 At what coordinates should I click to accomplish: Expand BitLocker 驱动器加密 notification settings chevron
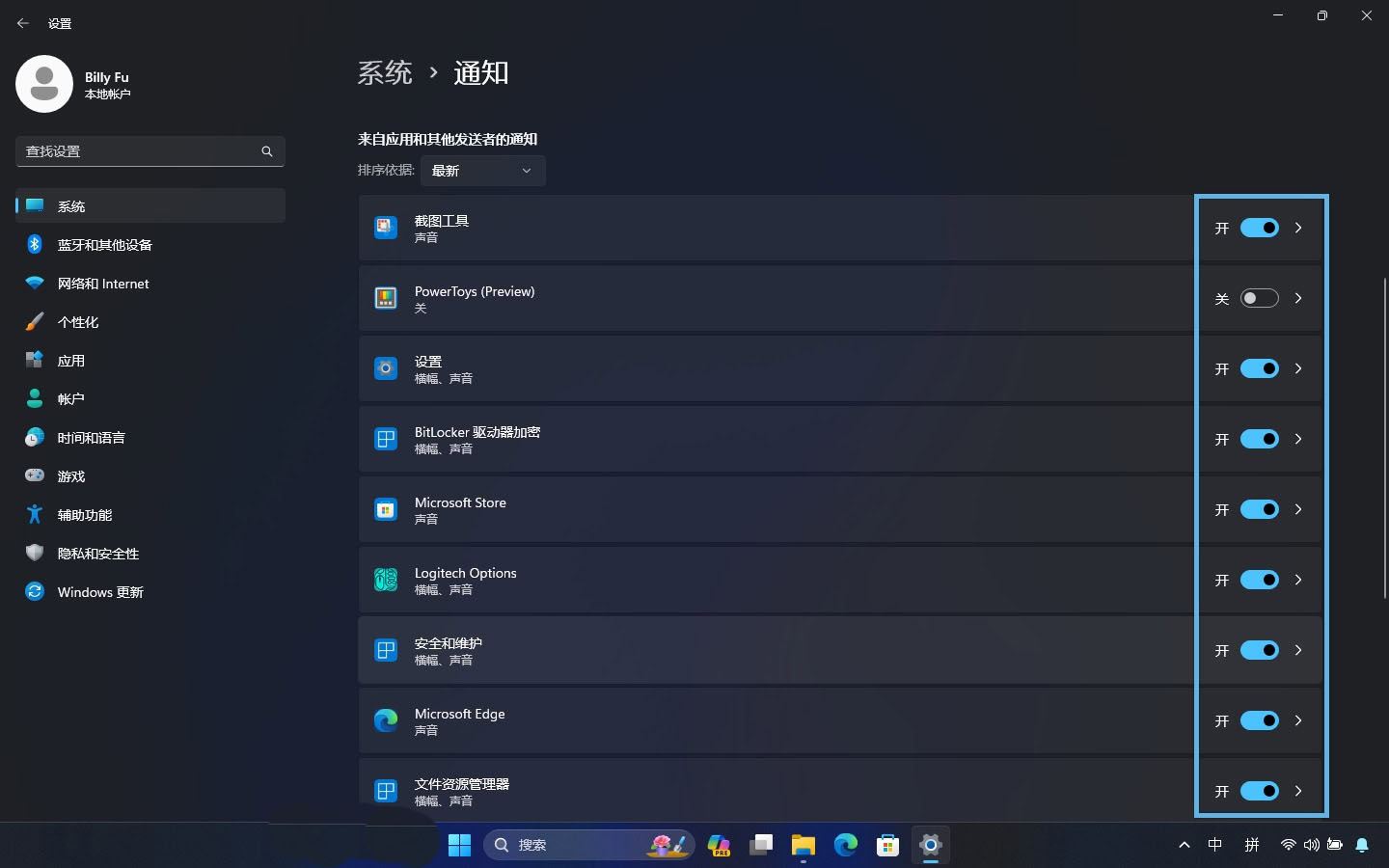tap(1298, 439)
